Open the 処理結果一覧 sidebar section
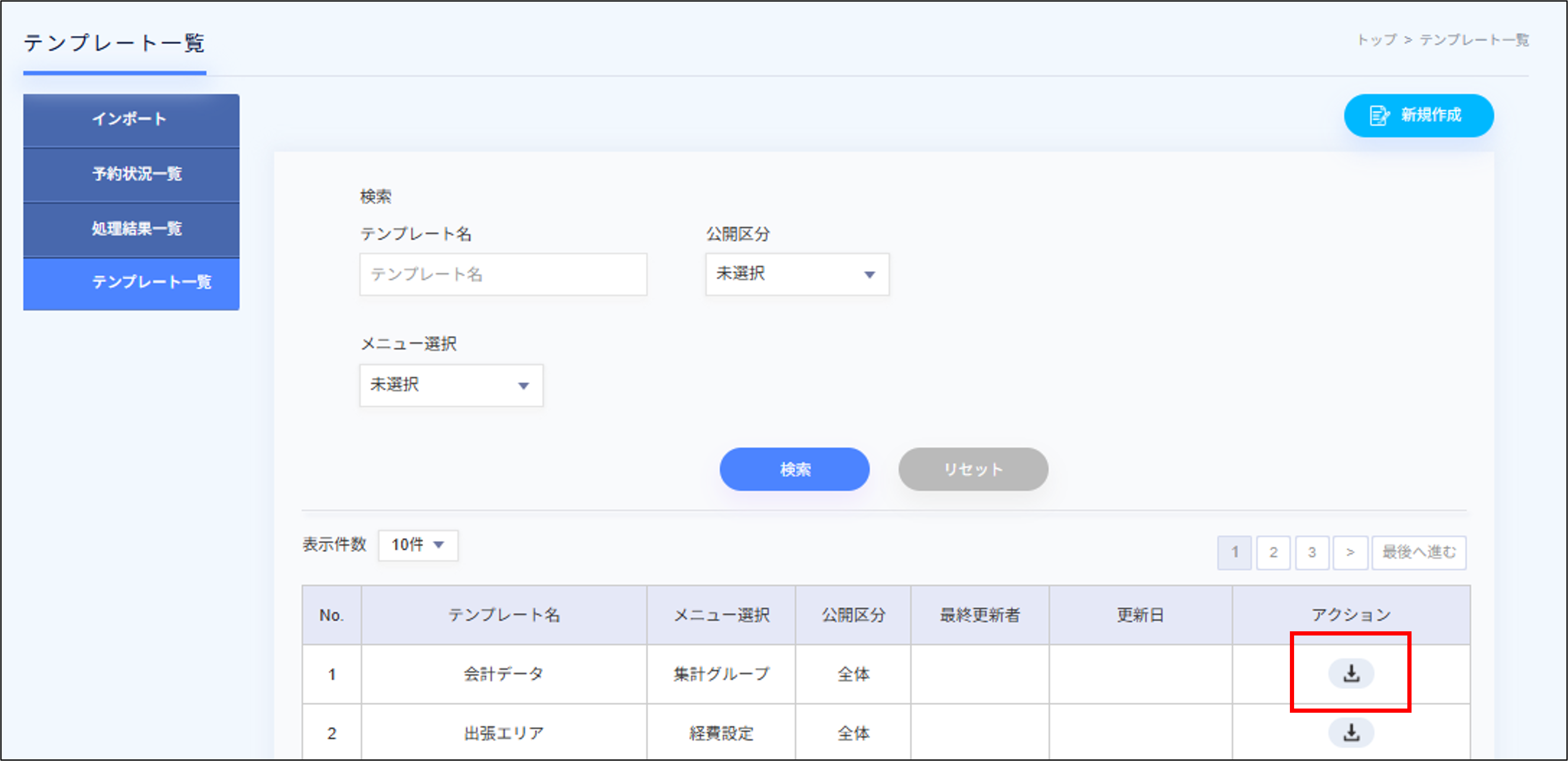Viewport: 1568px width, 761px height. 130,229
